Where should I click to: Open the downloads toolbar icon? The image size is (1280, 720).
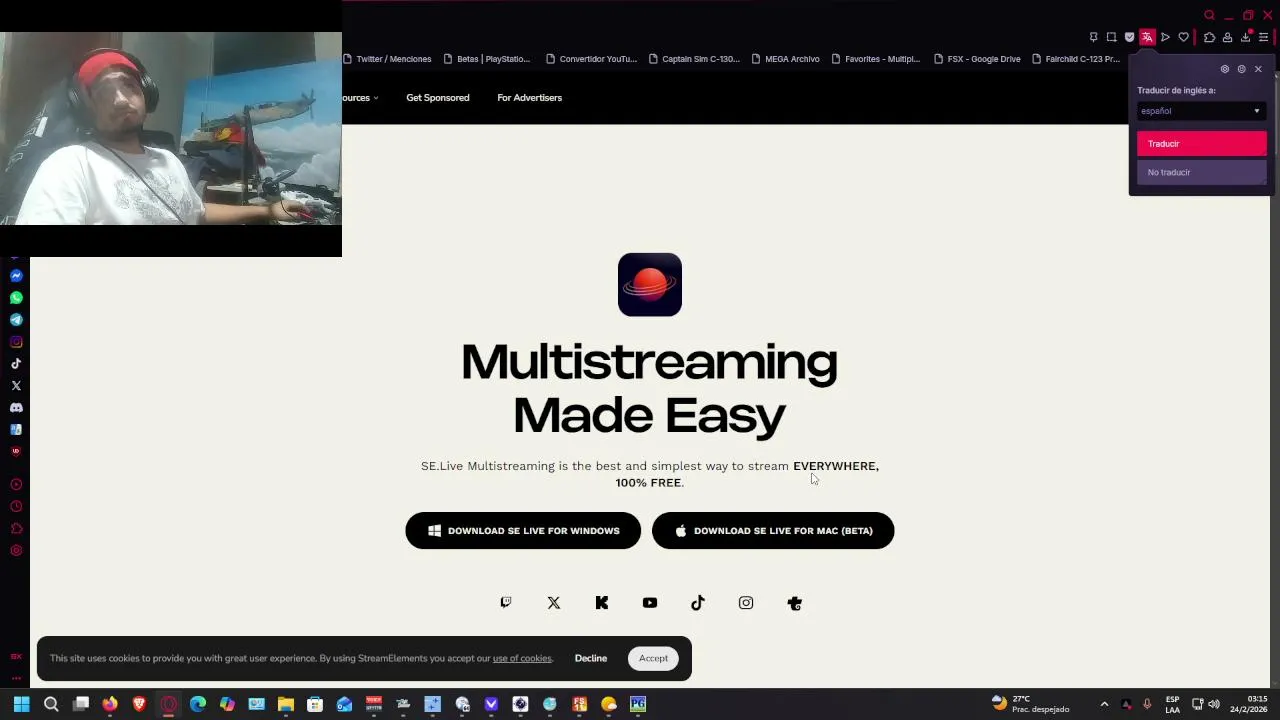[x=1246, y=37]
